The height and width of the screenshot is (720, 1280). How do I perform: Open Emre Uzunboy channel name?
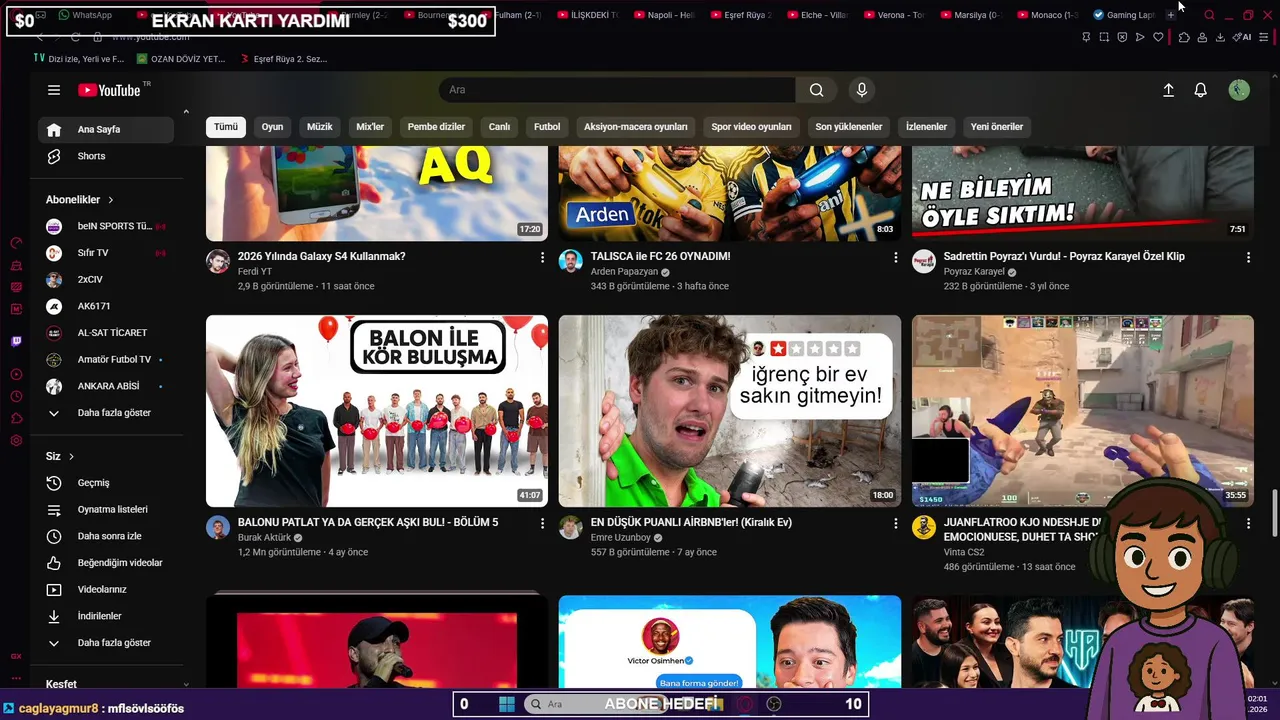coord(620,538)
